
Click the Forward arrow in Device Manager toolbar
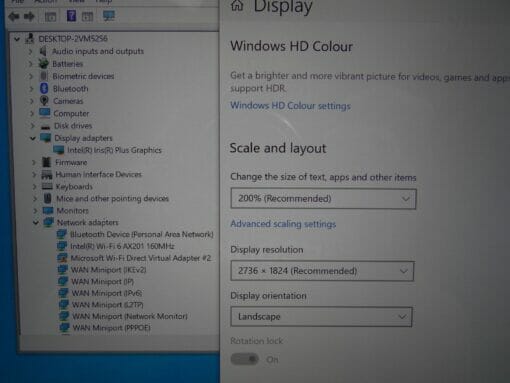[29, 16]
